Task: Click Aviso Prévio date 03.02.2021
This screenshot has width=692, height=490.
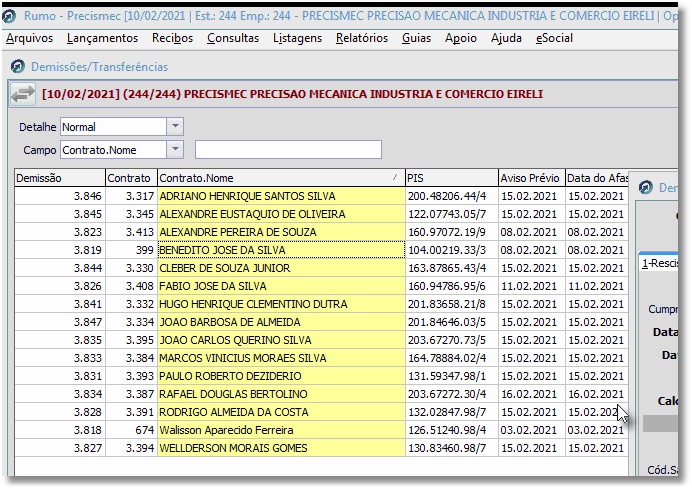Action: [x=529, y=430]
